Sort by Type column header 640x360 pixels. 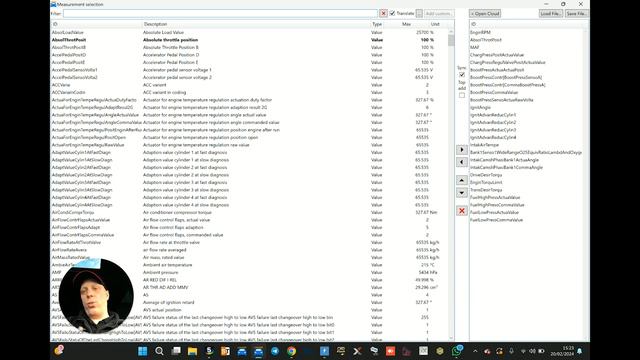tap(377, 24)
